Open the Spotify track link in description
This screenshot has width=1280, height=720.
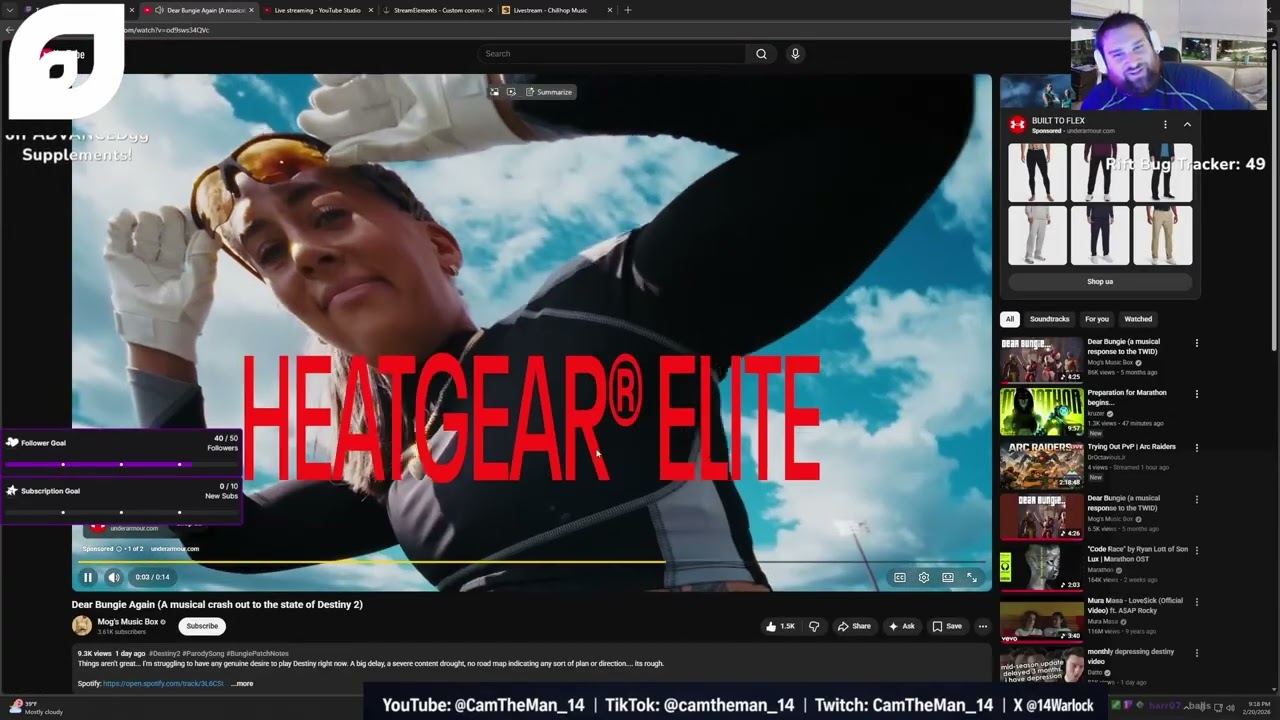[163, 684]
